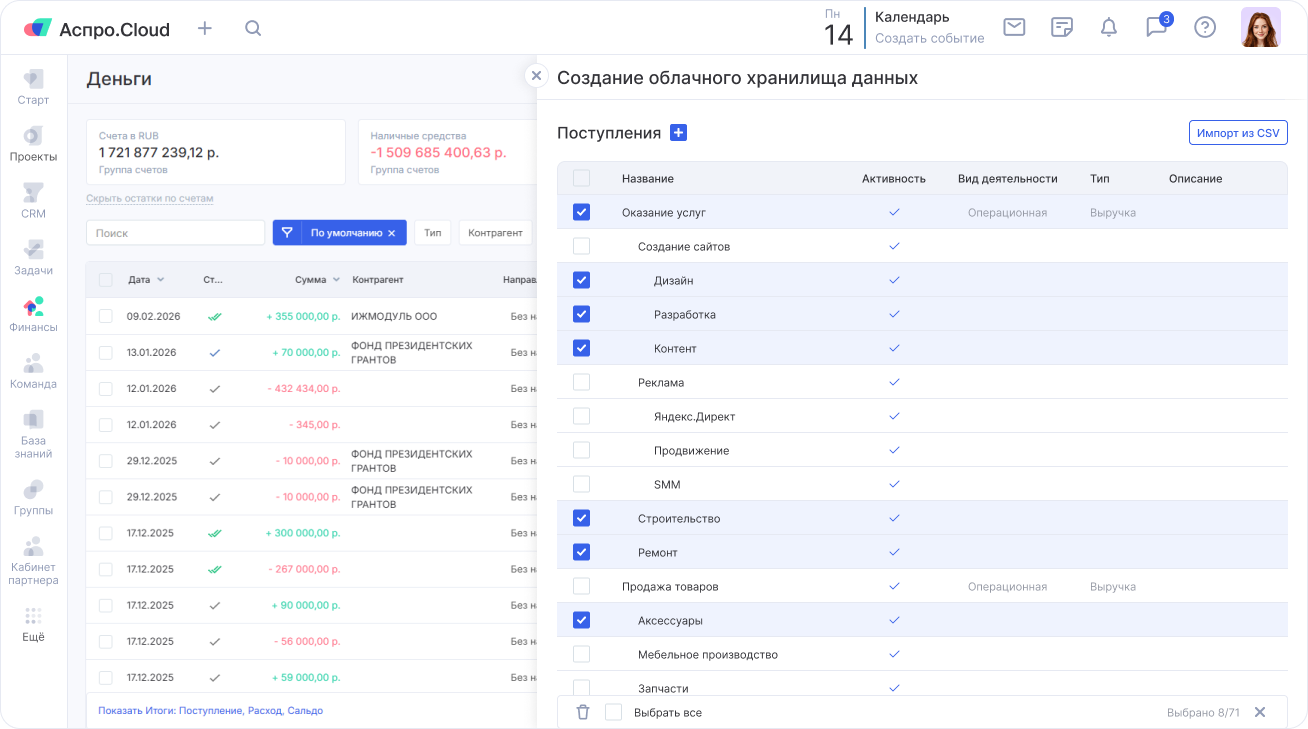Screen dimensions: 1308x729
Task: Open chat messages with 3 badge
Action: pyautogui.click(x=1157, y=27)
